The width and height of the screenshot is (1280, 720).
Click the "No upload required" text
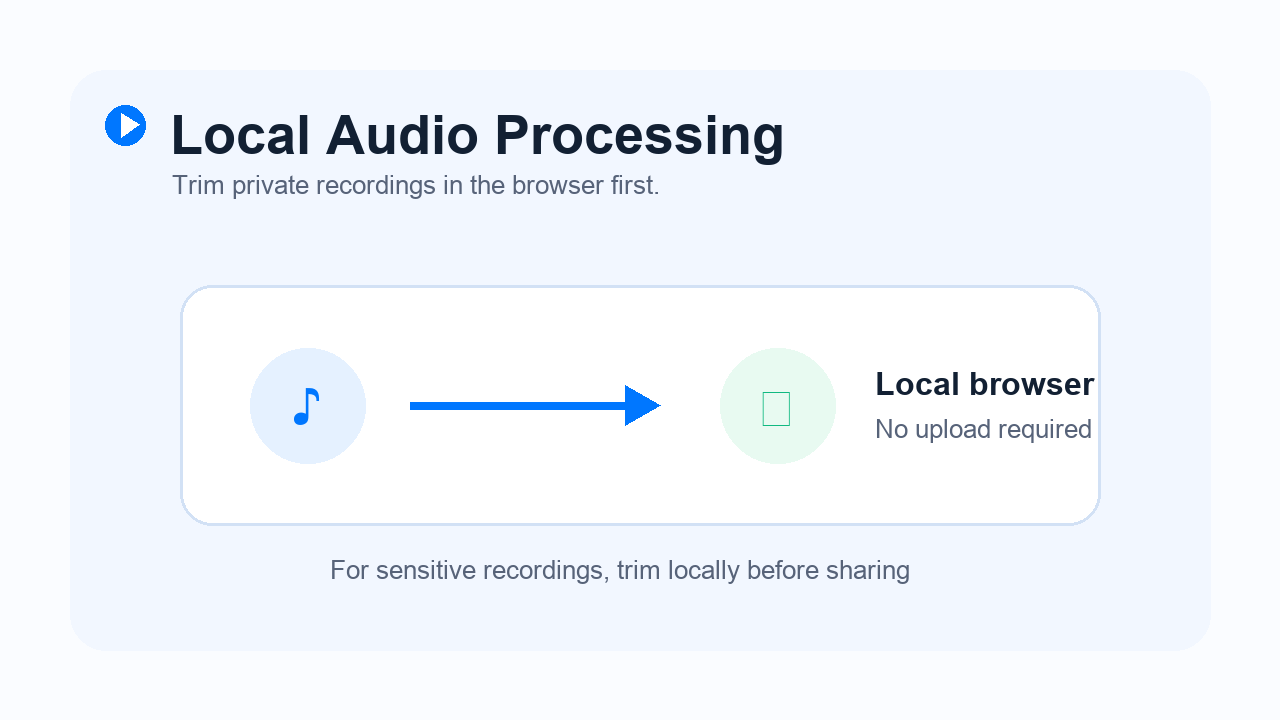click(983, 429)
